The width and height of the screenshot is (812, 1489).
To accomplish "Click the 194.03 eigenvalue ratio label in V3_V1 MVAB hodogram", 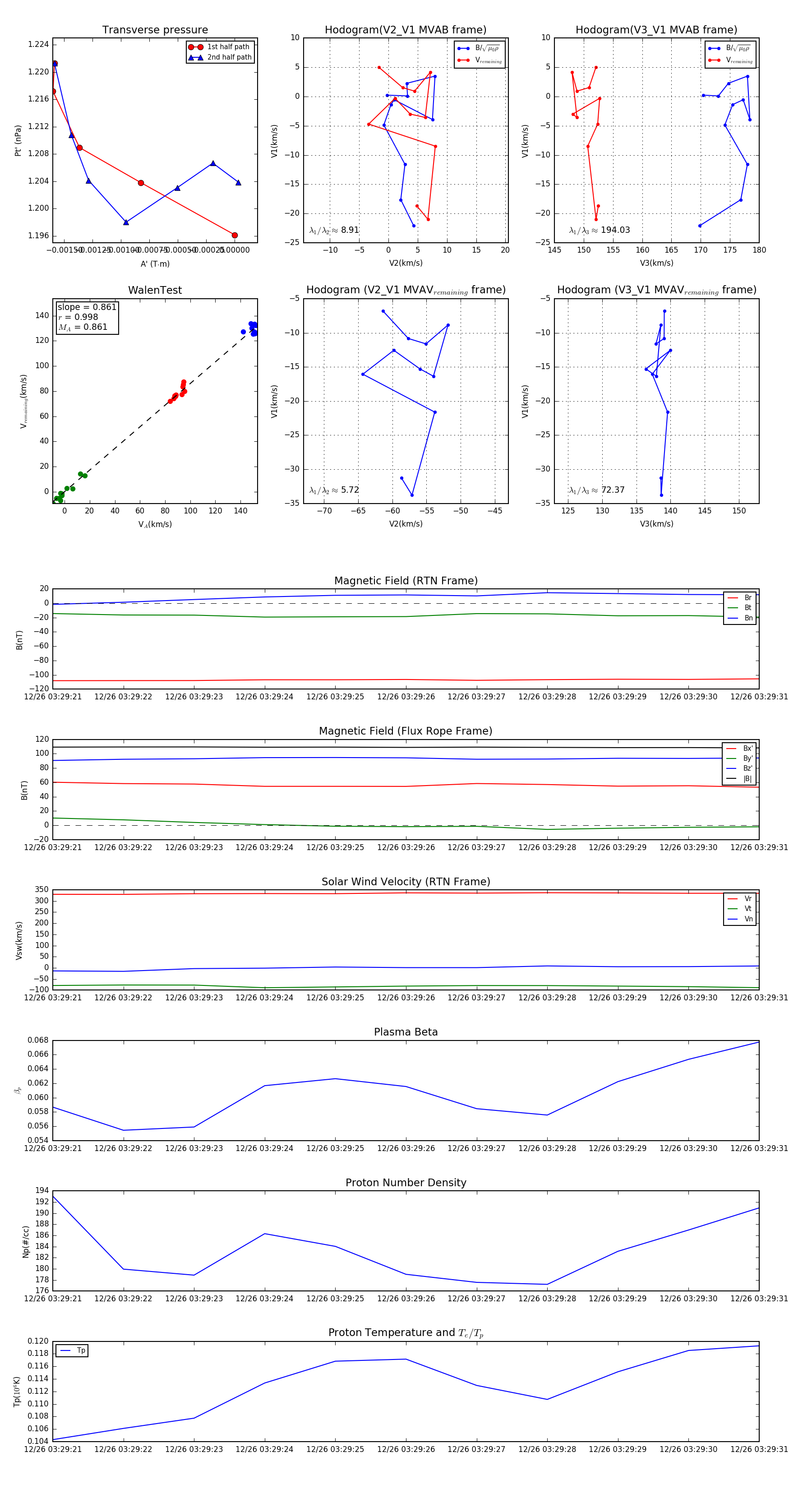I will (x=600, y=230).
